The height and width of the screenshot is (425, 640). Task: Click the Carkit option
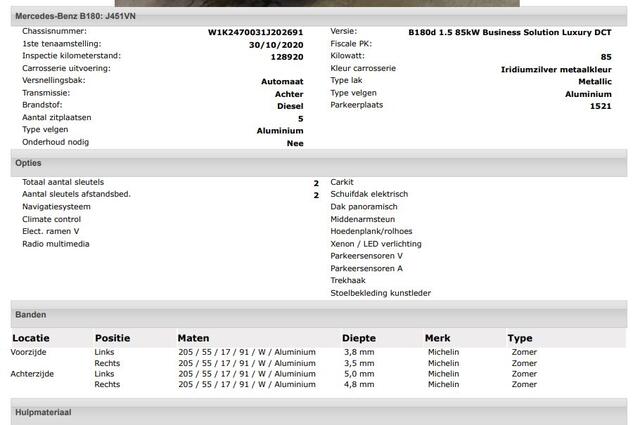(x=342, y=182)
